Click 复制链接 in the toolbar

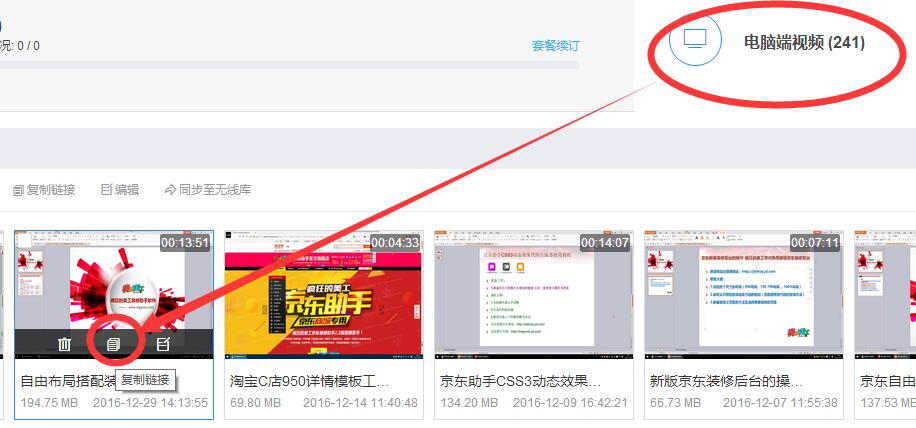[44, 190]
